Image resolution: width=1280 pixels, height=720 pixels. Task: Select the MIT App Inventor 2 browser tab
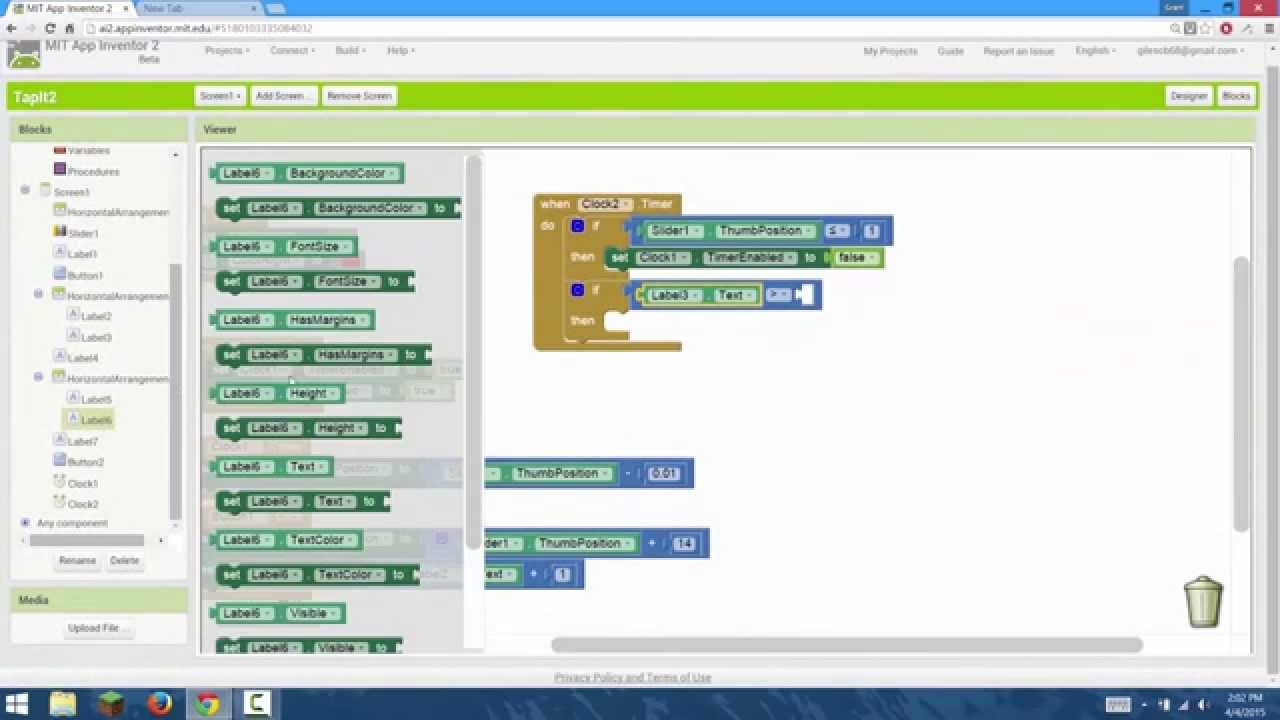click(x=70, y=8)
